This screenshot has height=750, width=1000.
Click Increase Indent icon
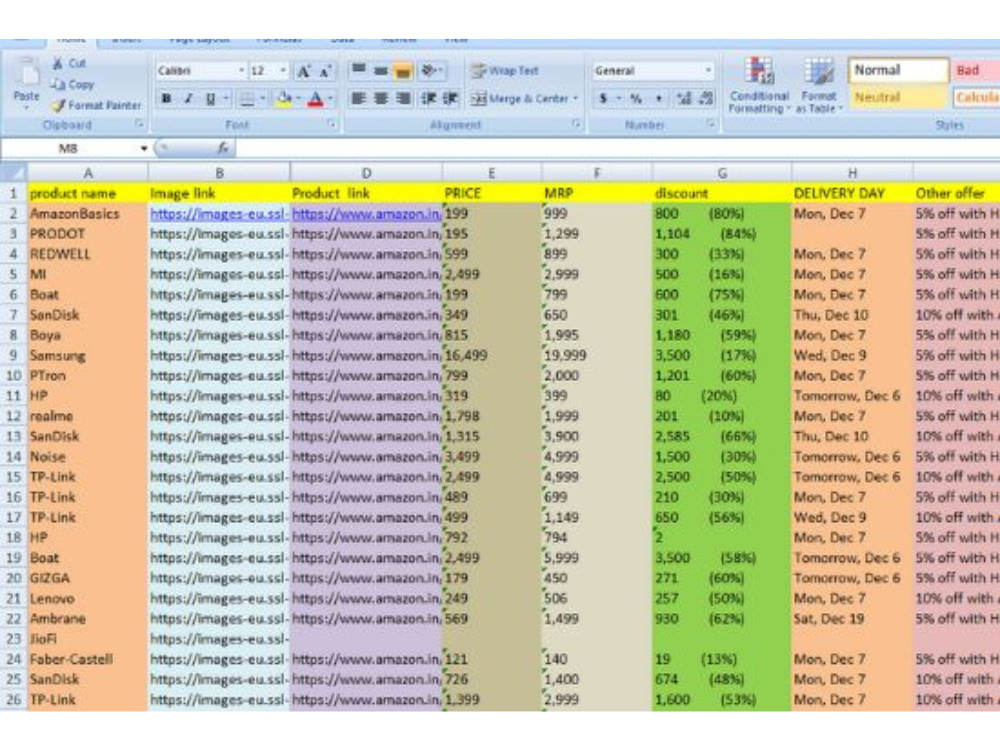coord(450,98)
